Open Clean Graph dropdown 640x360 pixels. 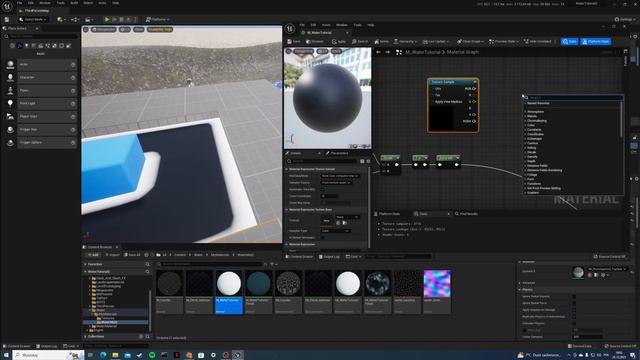pyautogui.click(x=470, y=41)
